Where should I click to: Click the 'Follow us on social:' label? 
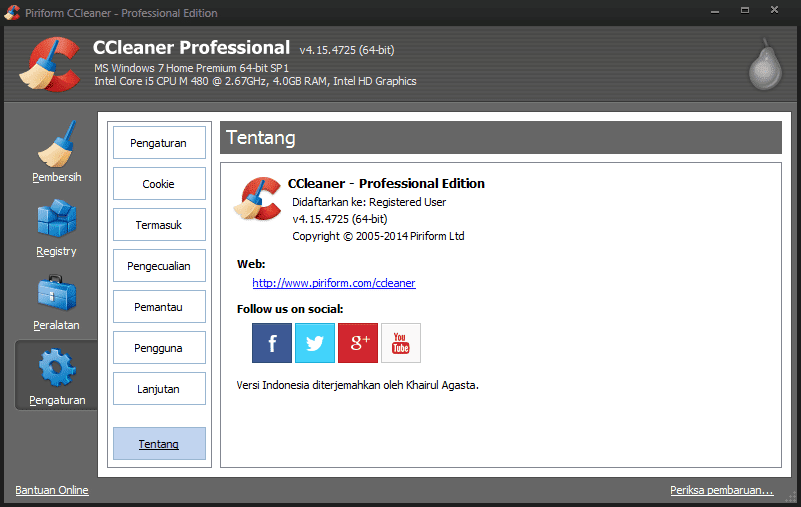coord(290,309)
